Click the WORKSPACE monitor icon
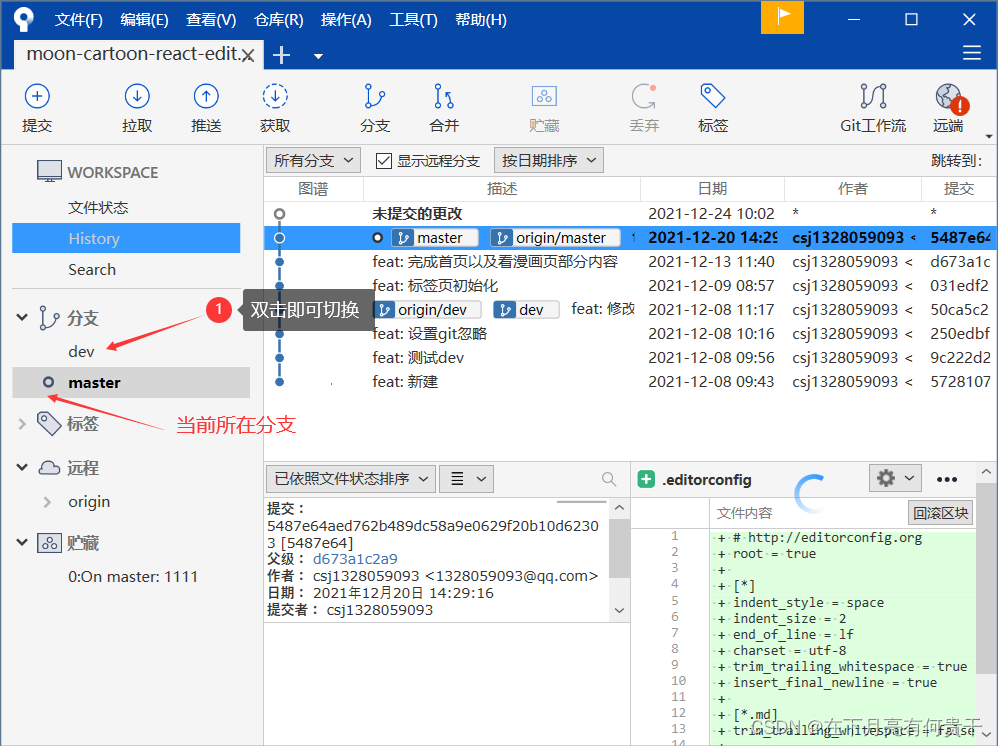Viewport: 998px width, 747px height. (49, 171)
